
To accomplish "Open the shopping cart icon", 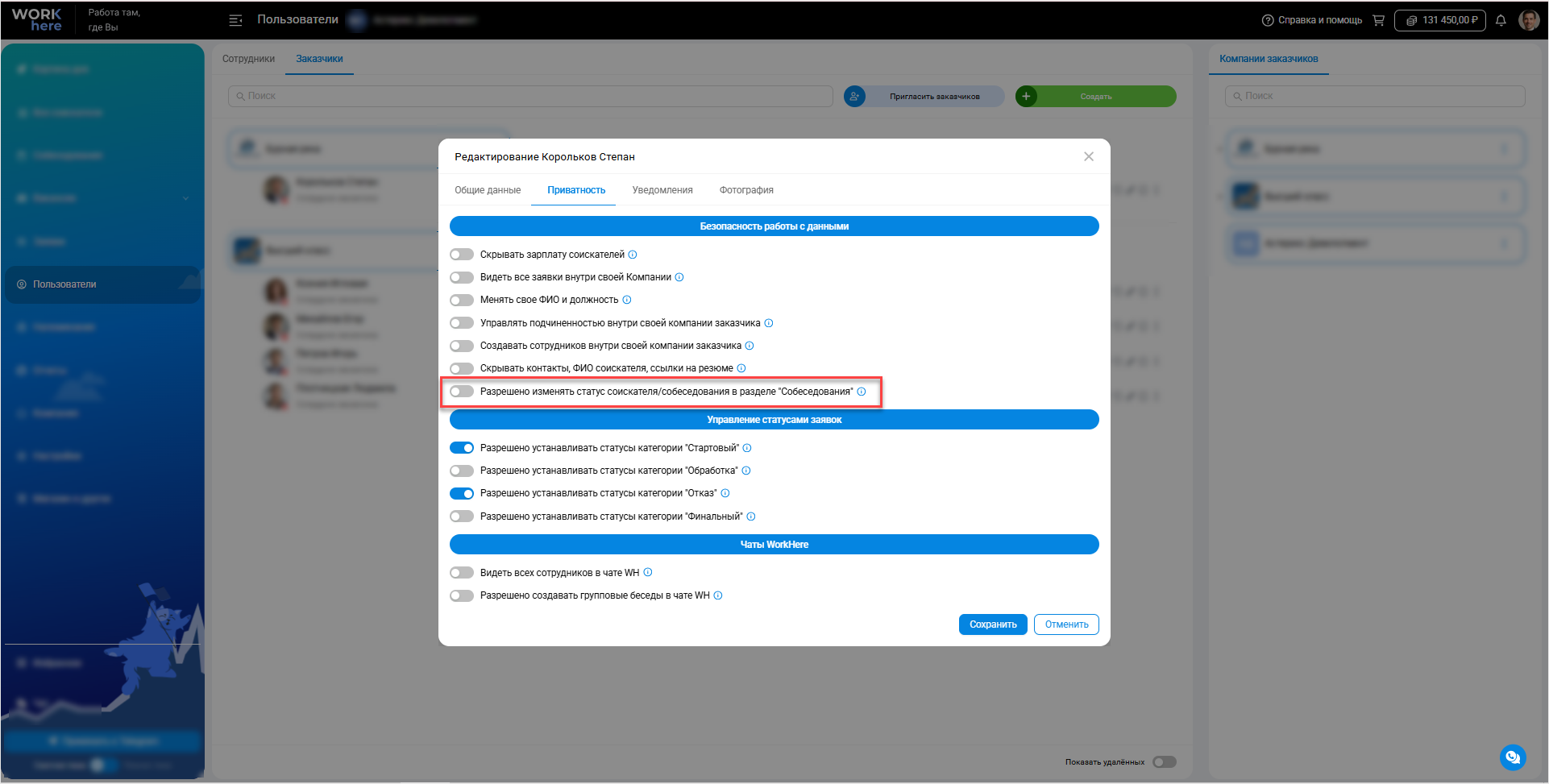I will (1379, 20).
